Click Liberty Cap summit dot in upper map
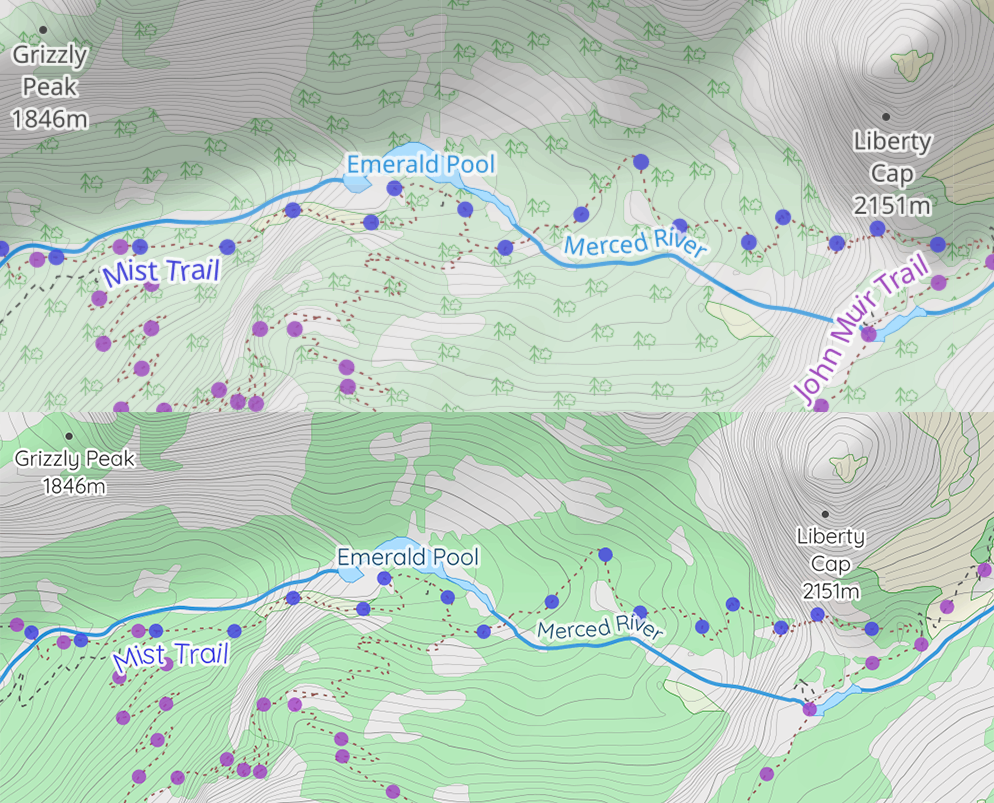Viewport: 994px width, 803px height. (885, 117)
